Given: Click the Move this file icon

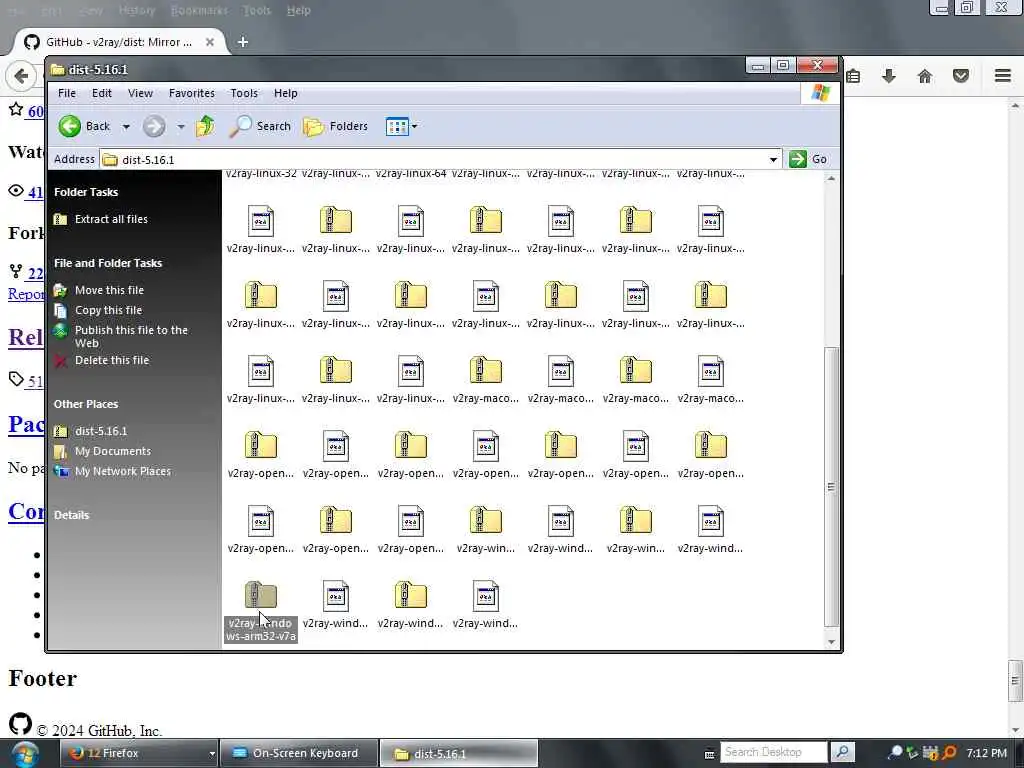Looking at the screenshot, I should [x=61, y=290].
